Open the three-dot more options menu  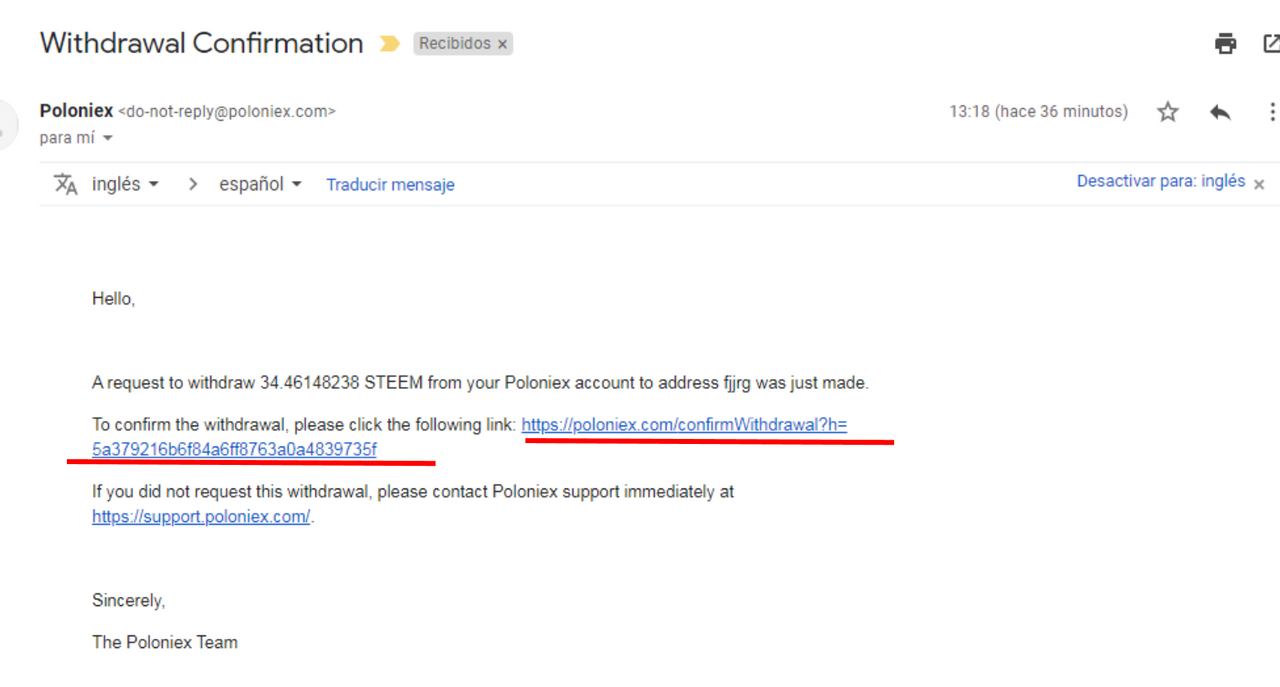pos(1272,112)
